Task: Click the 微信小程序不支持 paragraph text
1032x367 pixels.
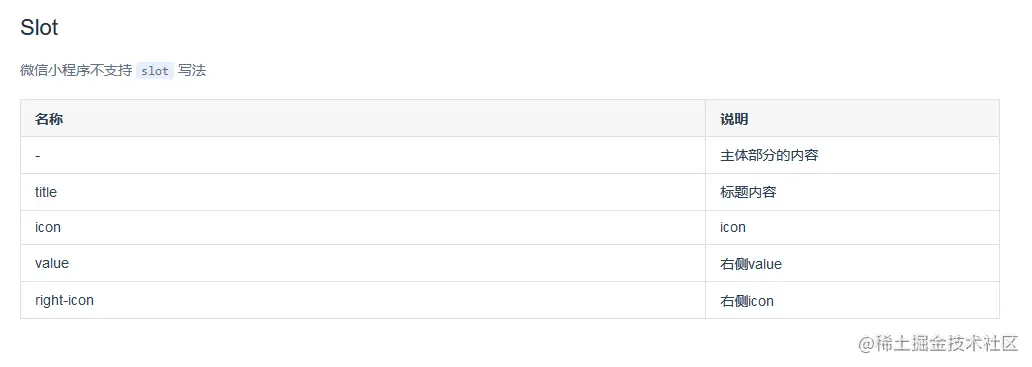Action: point(76,70)
